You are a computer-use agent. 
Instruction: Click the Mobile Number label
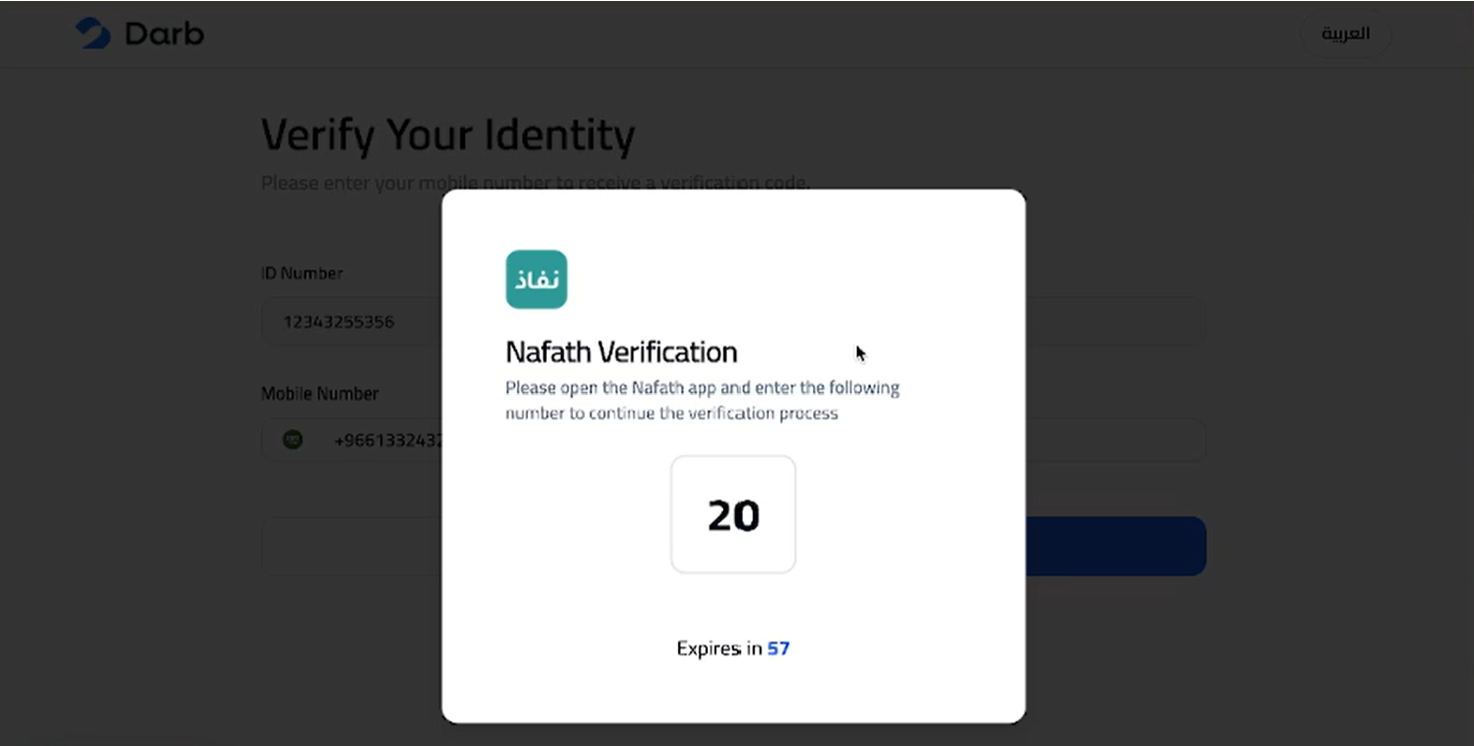click(x=320, y=394)
